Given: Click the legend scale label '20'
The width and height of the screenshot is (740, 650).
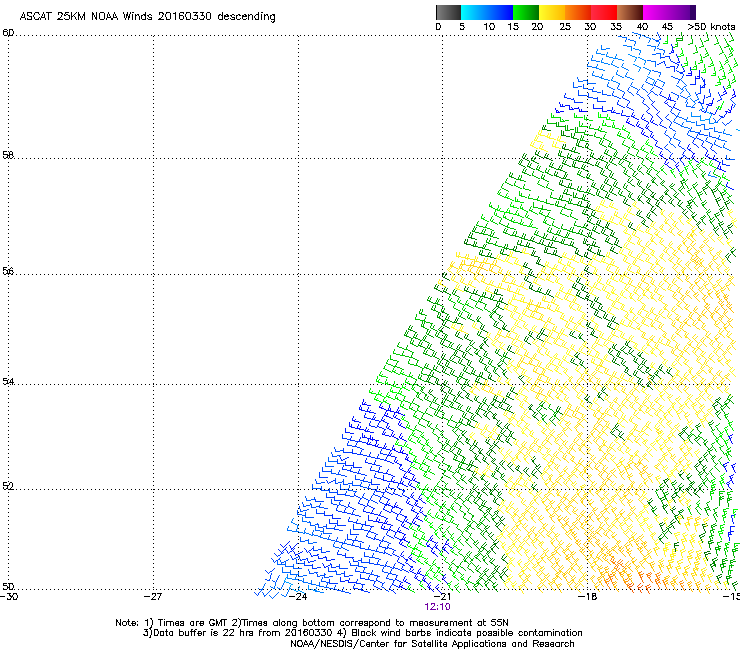Looking at the screenshot, I should (x=537, y=27).
